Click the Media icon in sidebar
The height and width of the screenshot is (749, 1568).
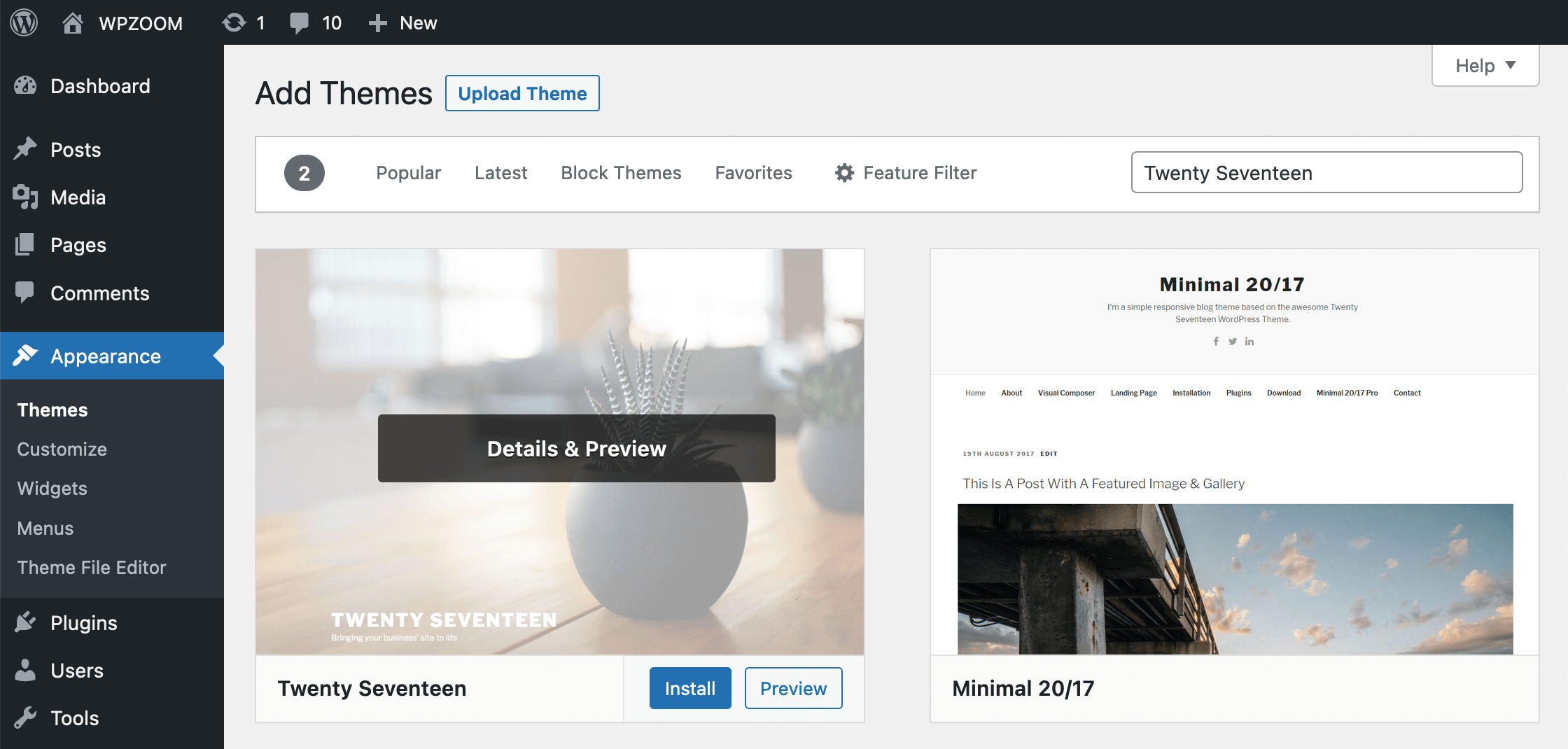(25, 197)
